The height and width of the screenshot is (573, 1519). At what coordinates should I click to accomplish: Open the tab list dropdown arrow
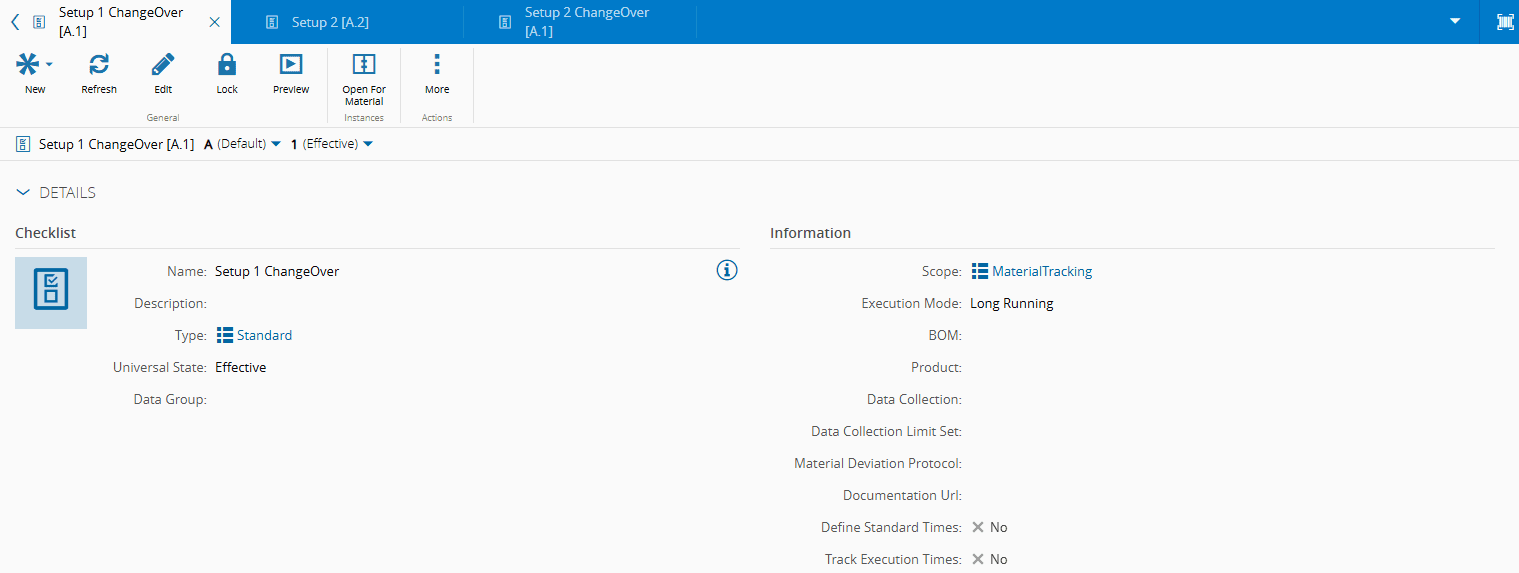coord(1455,22)
